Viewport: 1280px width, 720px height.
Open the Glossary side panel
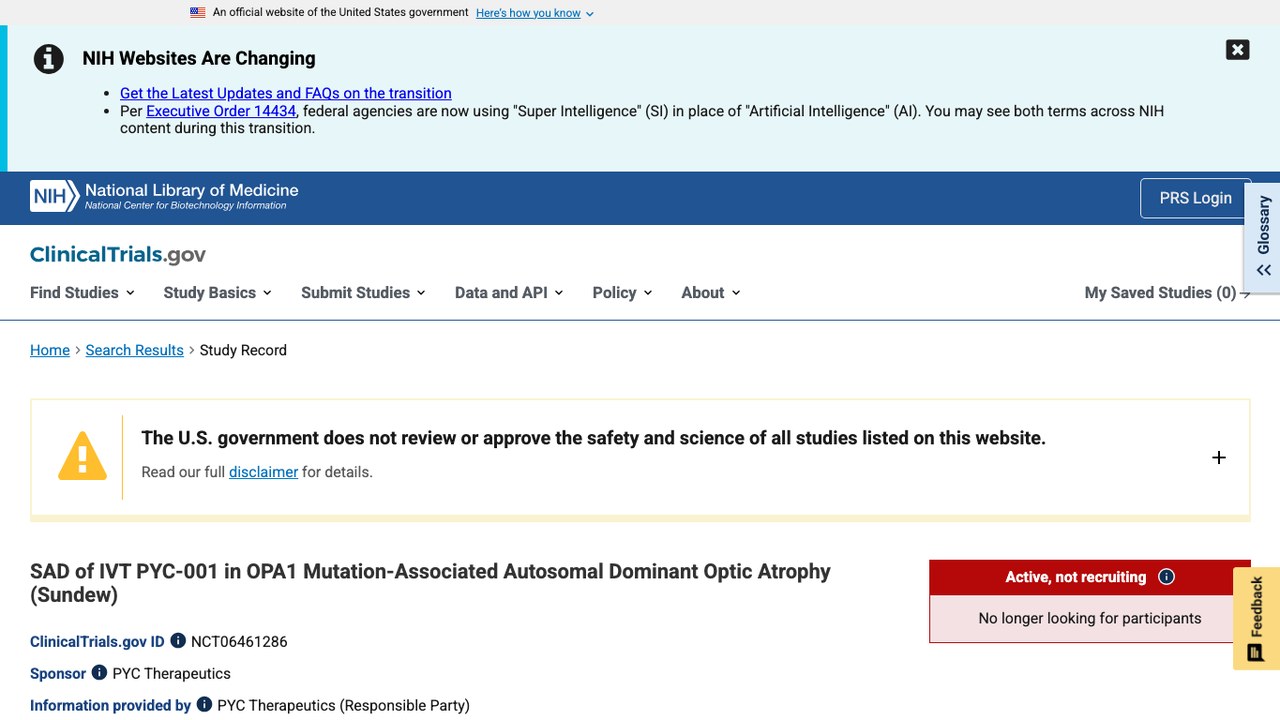[x=1263, y=237]
